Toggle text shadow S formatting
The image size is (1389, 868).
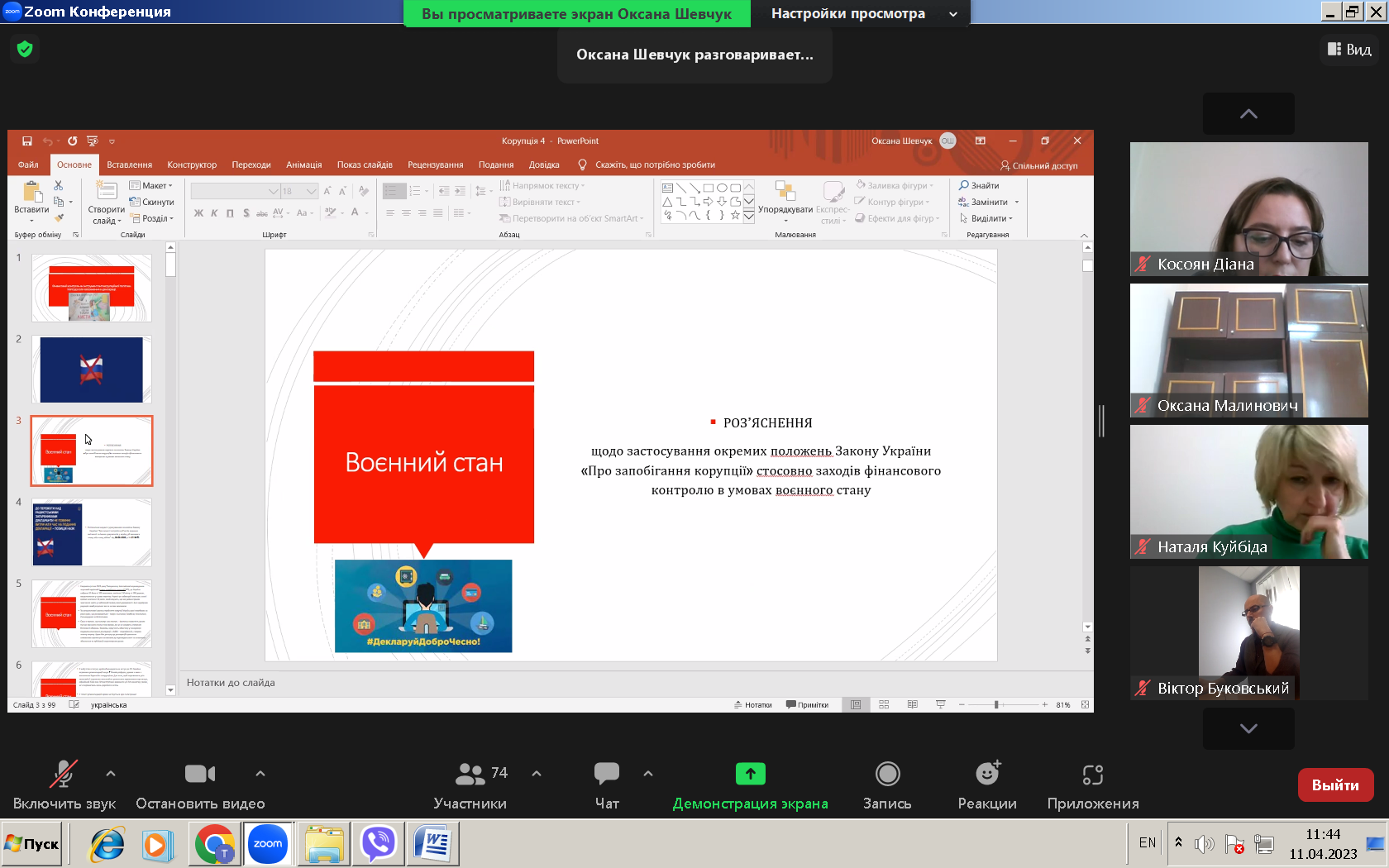pos(246,213)
